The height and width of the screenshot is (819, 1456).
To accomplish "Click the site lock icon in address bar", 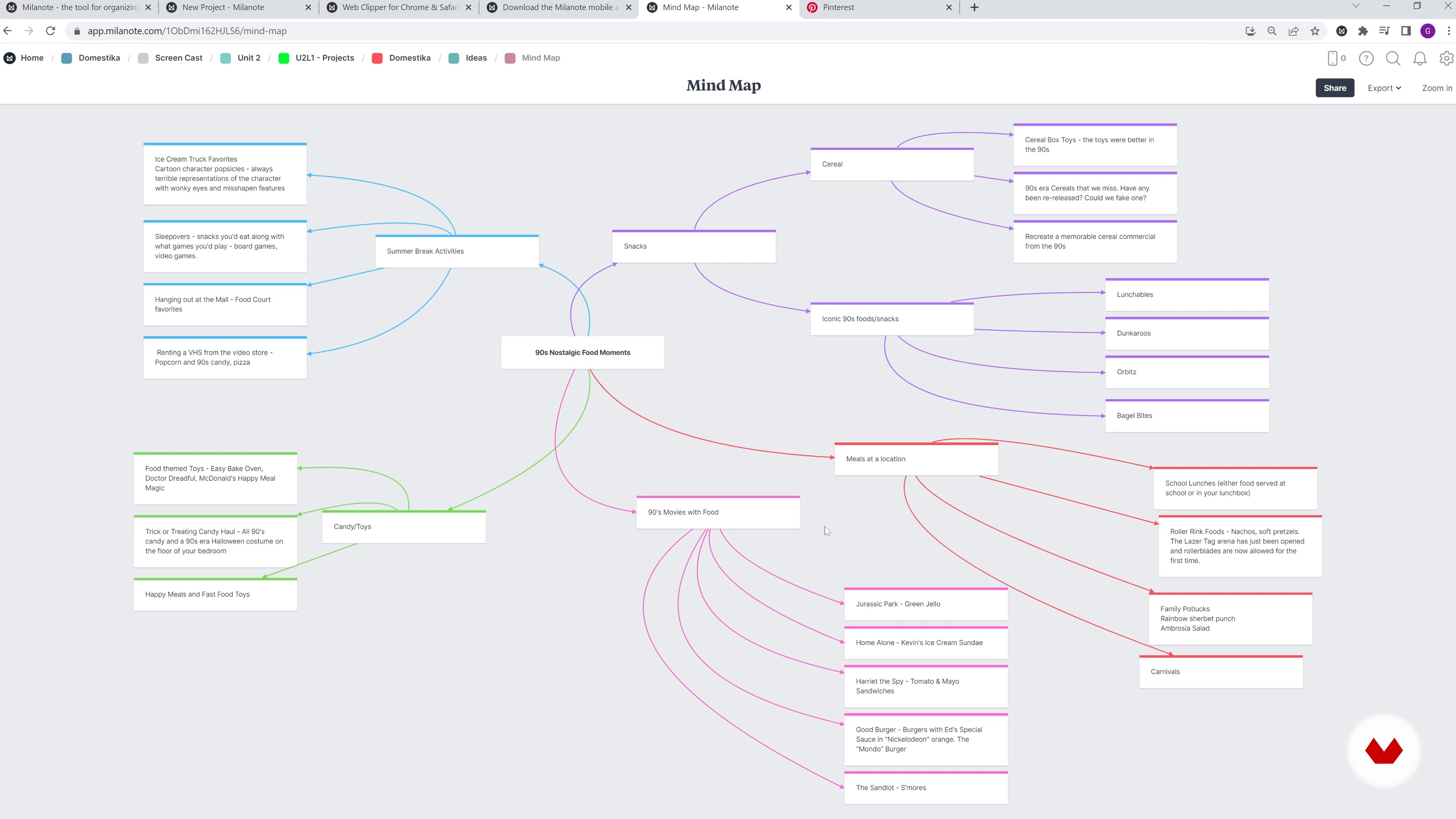I will click(77, 31).
